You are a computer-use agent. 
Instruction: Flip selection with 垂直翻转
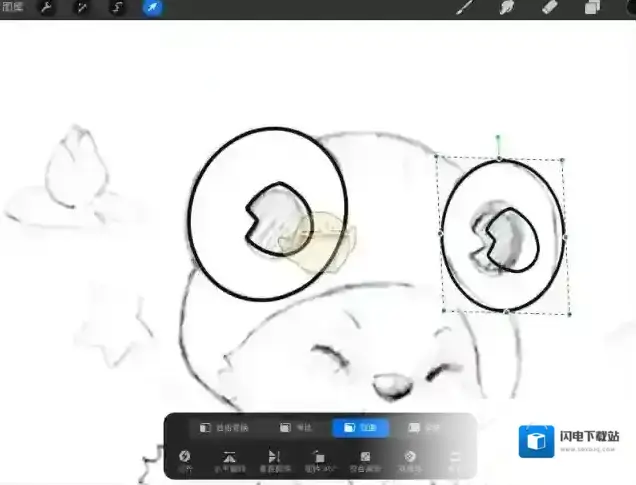click(x=274, y=460)
